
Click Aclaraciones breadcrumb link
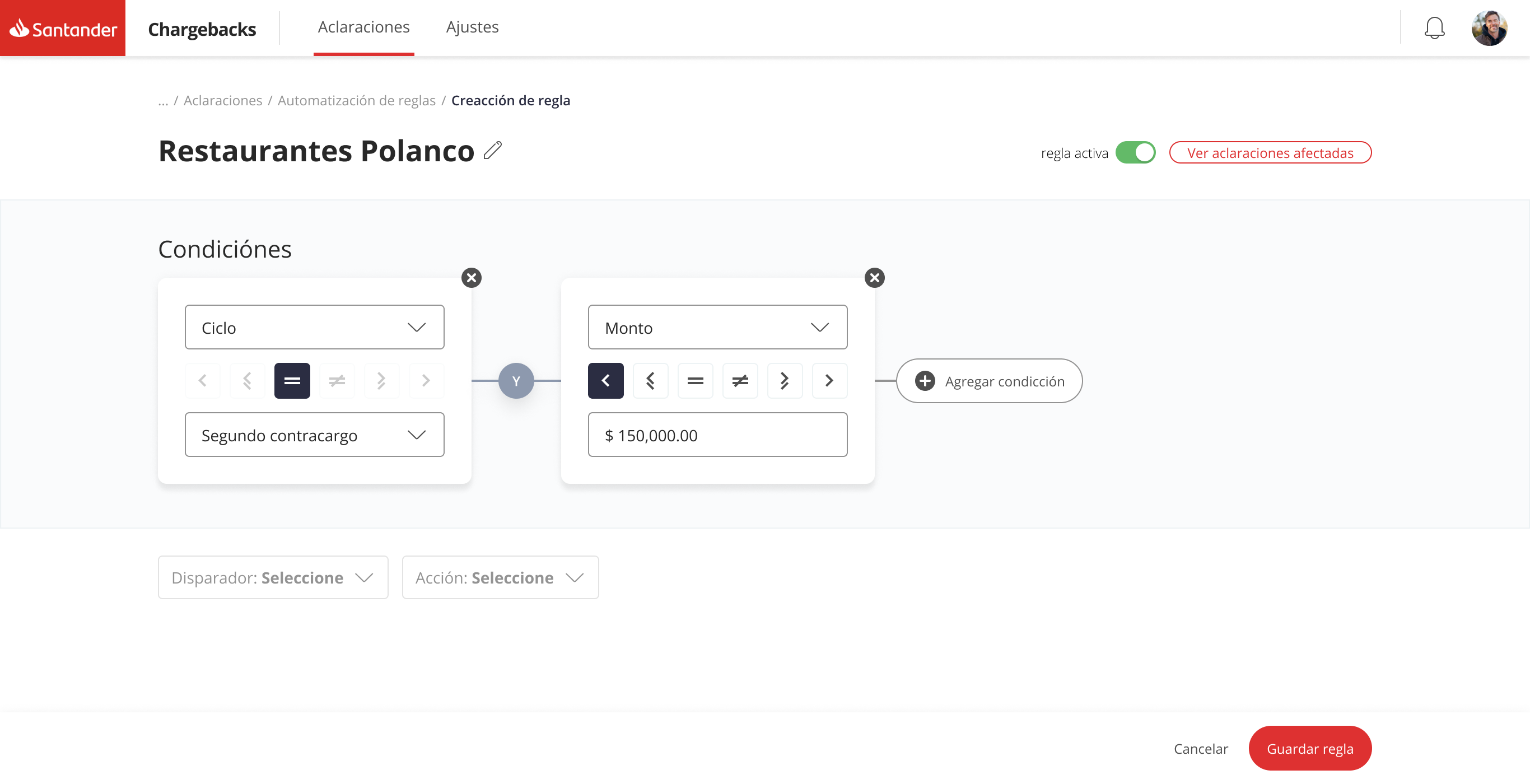point(223,100)
